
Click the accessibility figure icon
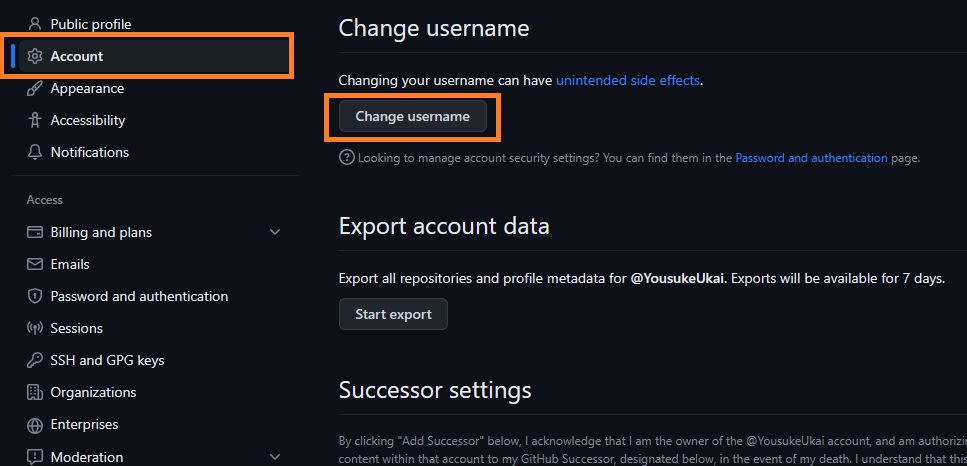[x=35, y=120]
